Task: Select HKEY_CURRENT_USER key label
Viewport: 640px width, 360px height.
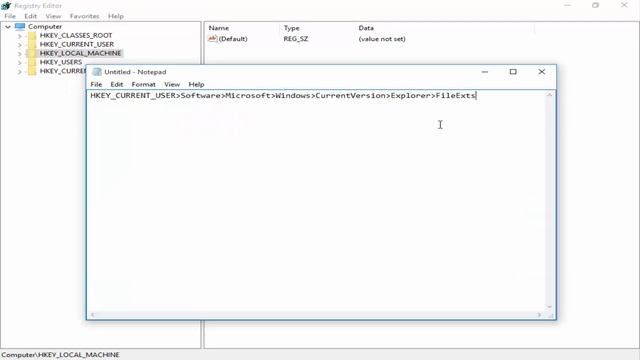Action: tap(77, 44)
